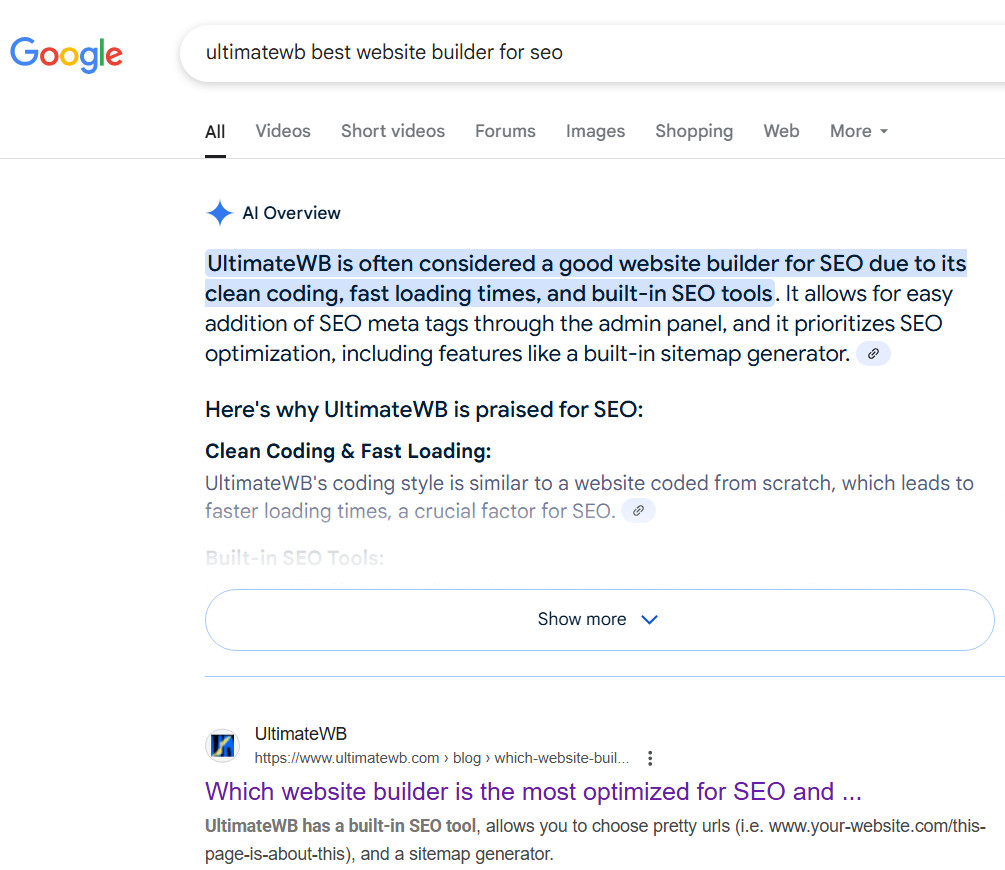Click the UltimateWB site favicon
Image resolution: width=1005 pixels, height=870 pixels.
pyautogui.click(x=222, y=746)
